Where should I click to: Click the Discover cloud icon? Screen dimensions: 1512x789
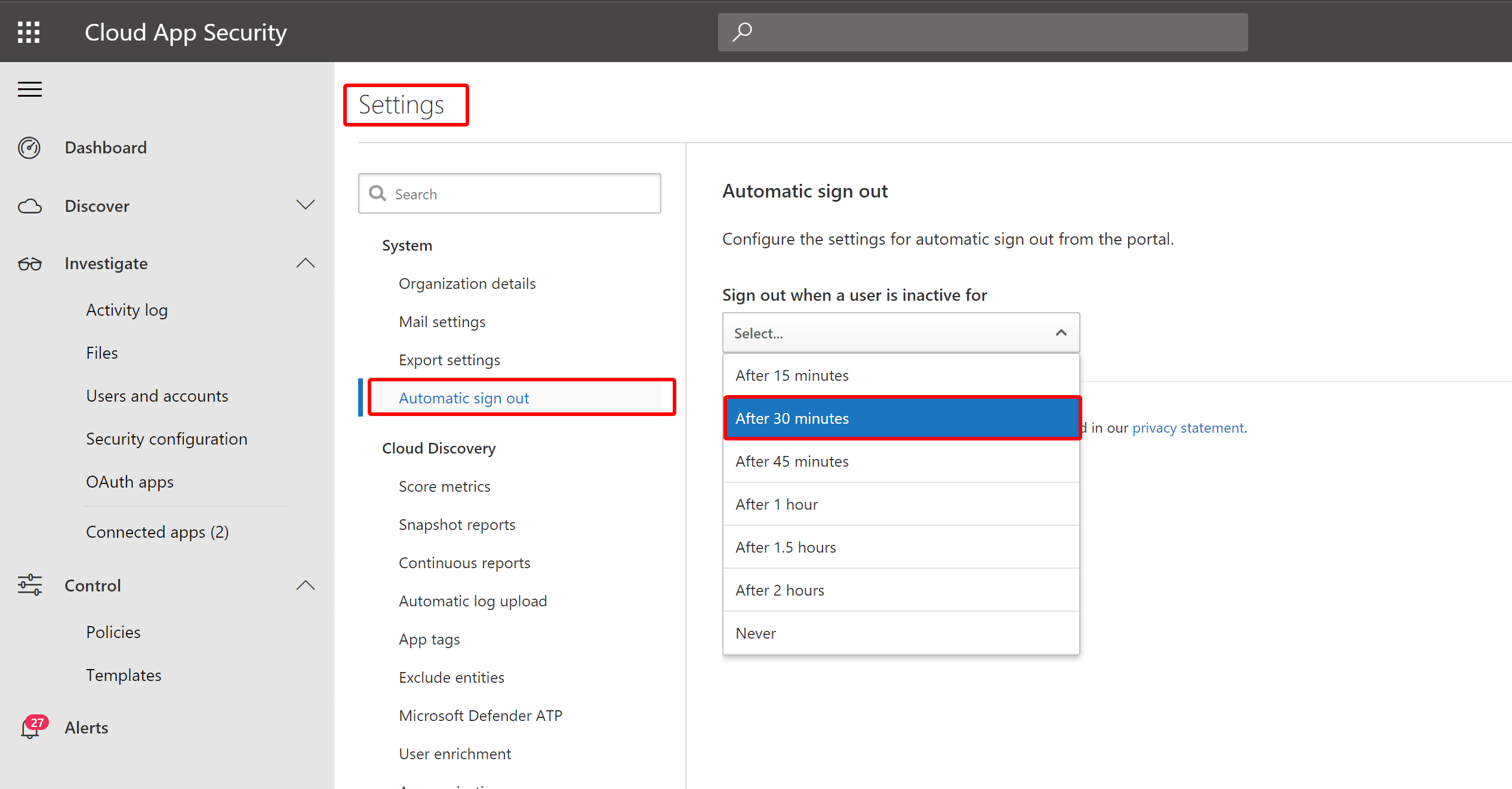click(29, 207)
